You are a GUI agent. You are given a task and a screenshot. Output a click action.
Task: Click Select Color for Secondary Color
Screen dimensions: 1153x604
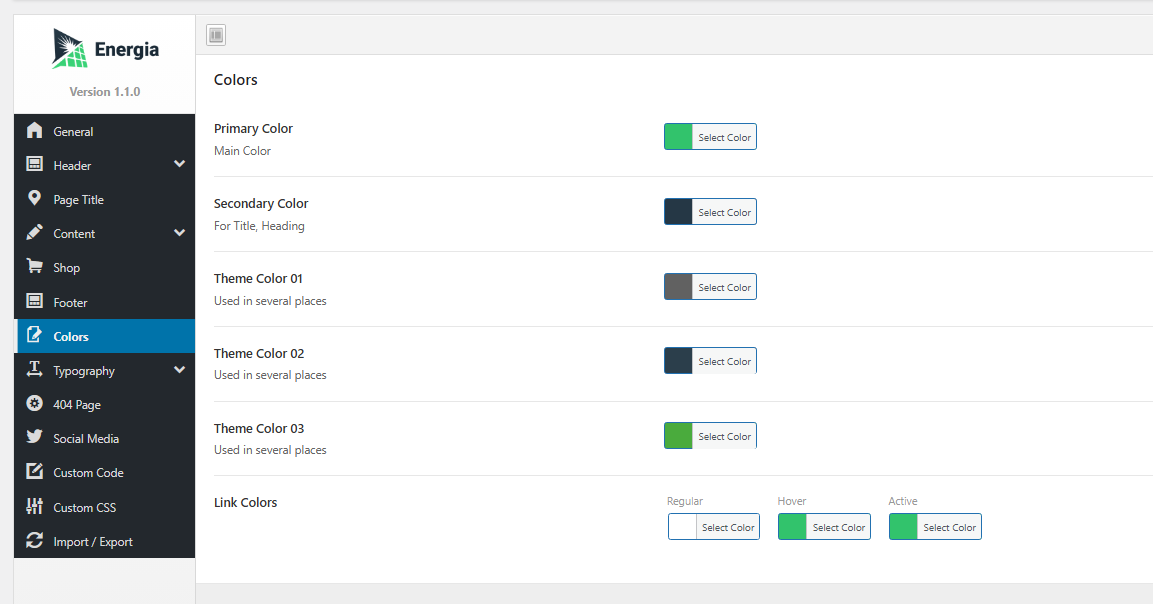click(724, 212)
